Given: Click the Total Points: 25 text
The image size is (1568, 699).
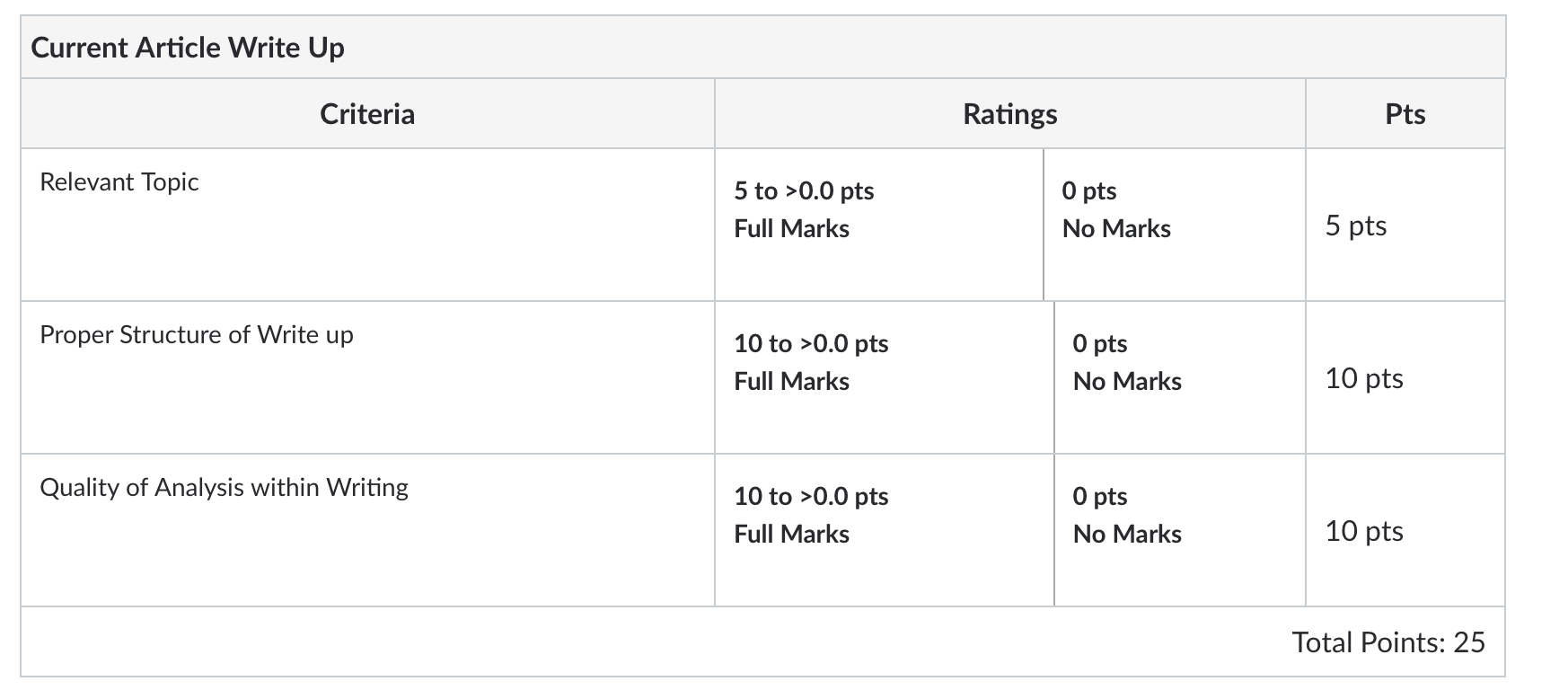Looking at the screenshot, I should point(1387,642).
